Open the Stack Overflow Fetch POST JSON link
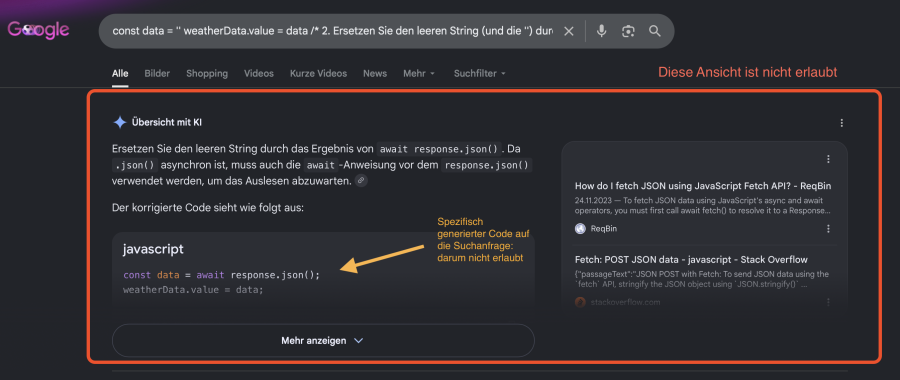This screenshot has width=900, height=380. 691,260
